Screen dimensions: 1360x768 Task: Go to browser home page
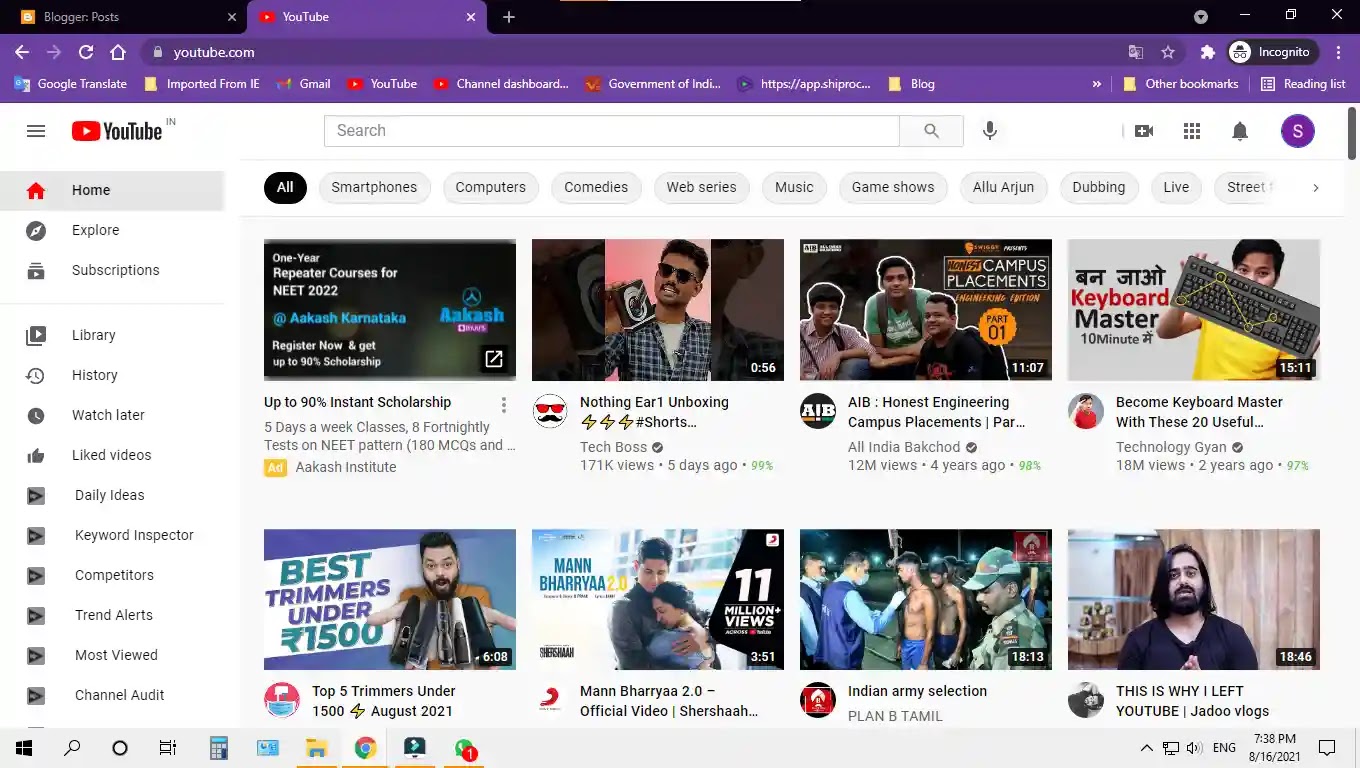[118, 52]
